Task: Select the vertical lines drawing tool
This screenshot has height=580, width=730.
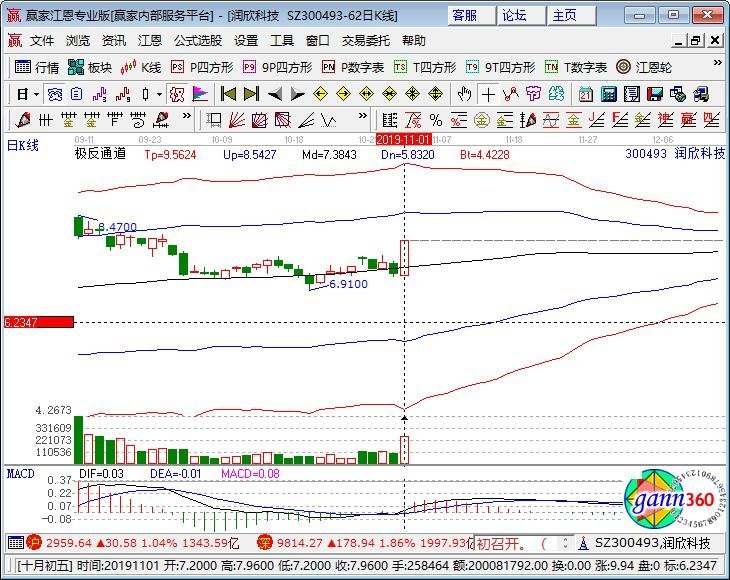Action: pos(45,121)
